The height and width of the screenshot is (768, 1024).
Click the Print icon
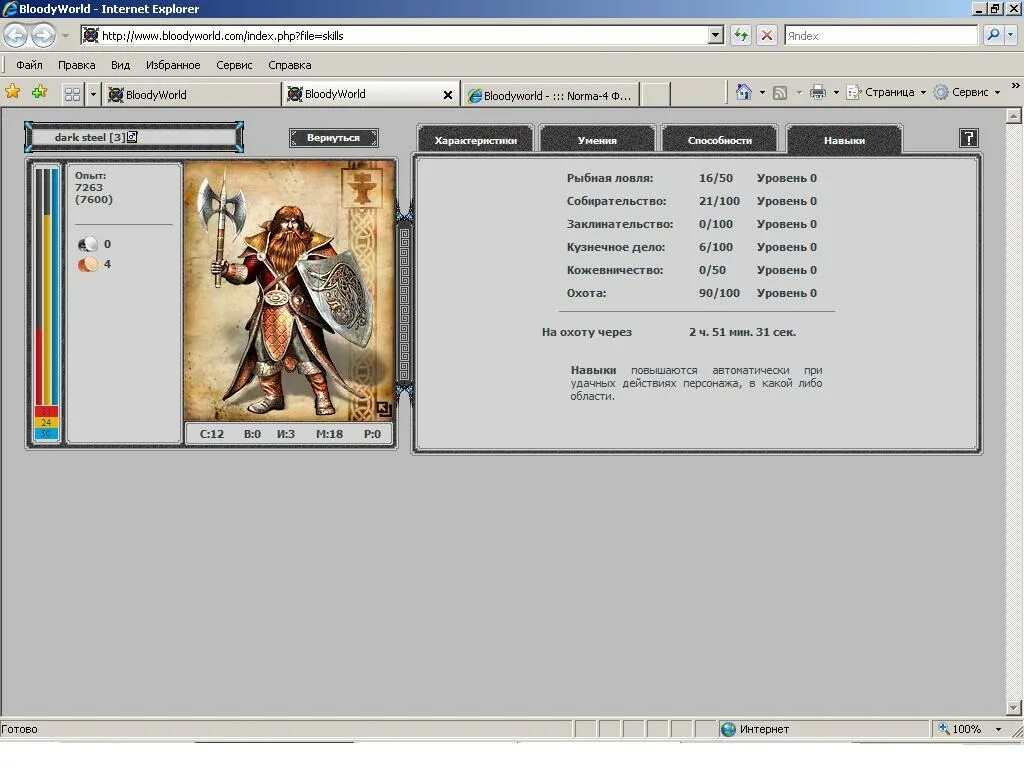point(818,92)
